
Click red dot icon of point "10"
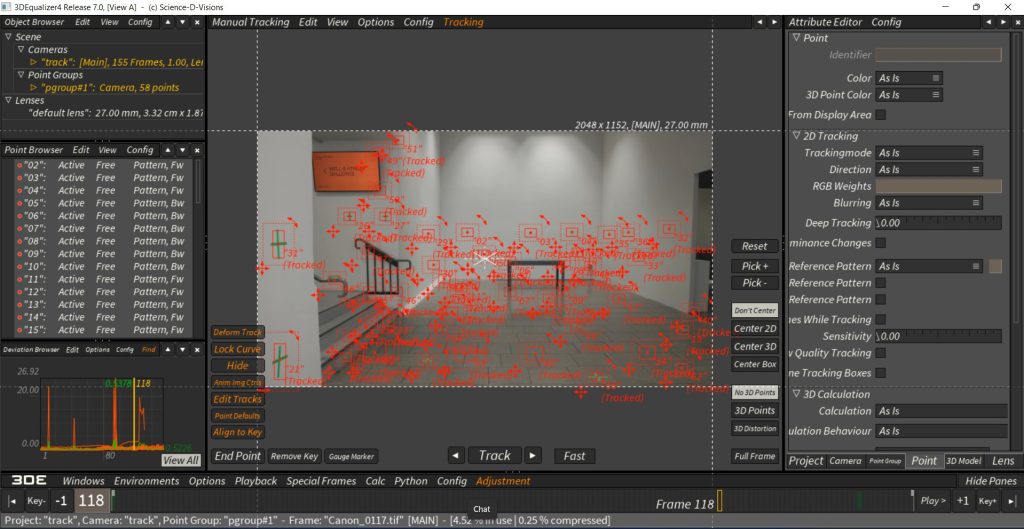pyautogui.click(x=20, y=266)
